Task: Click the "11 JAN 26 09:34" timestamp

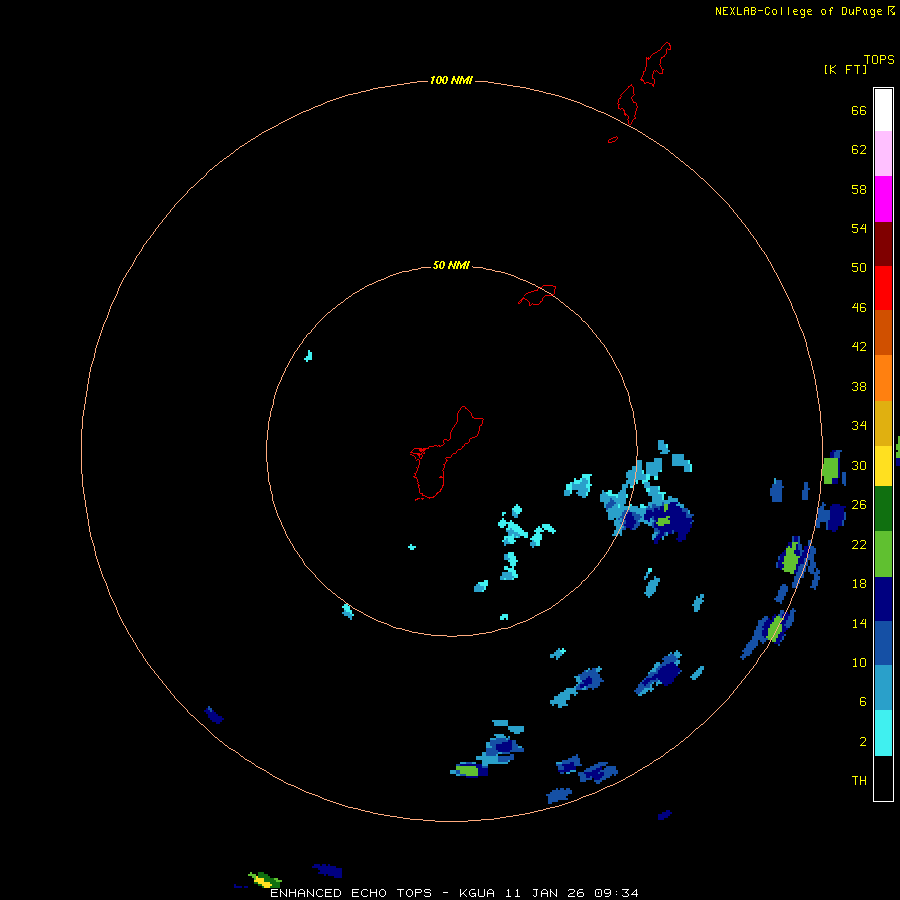Action: pos(572,893)
